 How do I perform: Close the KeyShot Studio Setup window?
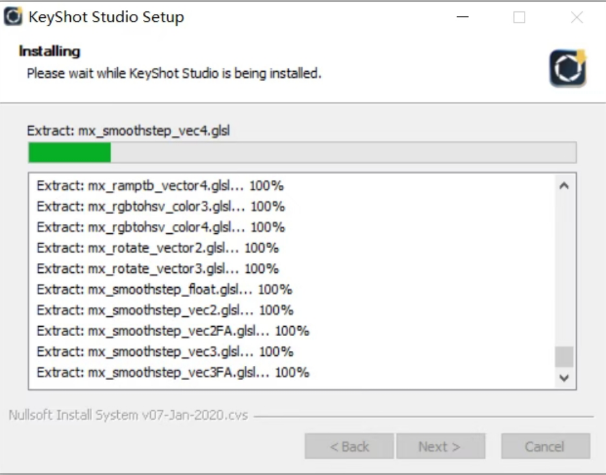(x=577, y=17)
